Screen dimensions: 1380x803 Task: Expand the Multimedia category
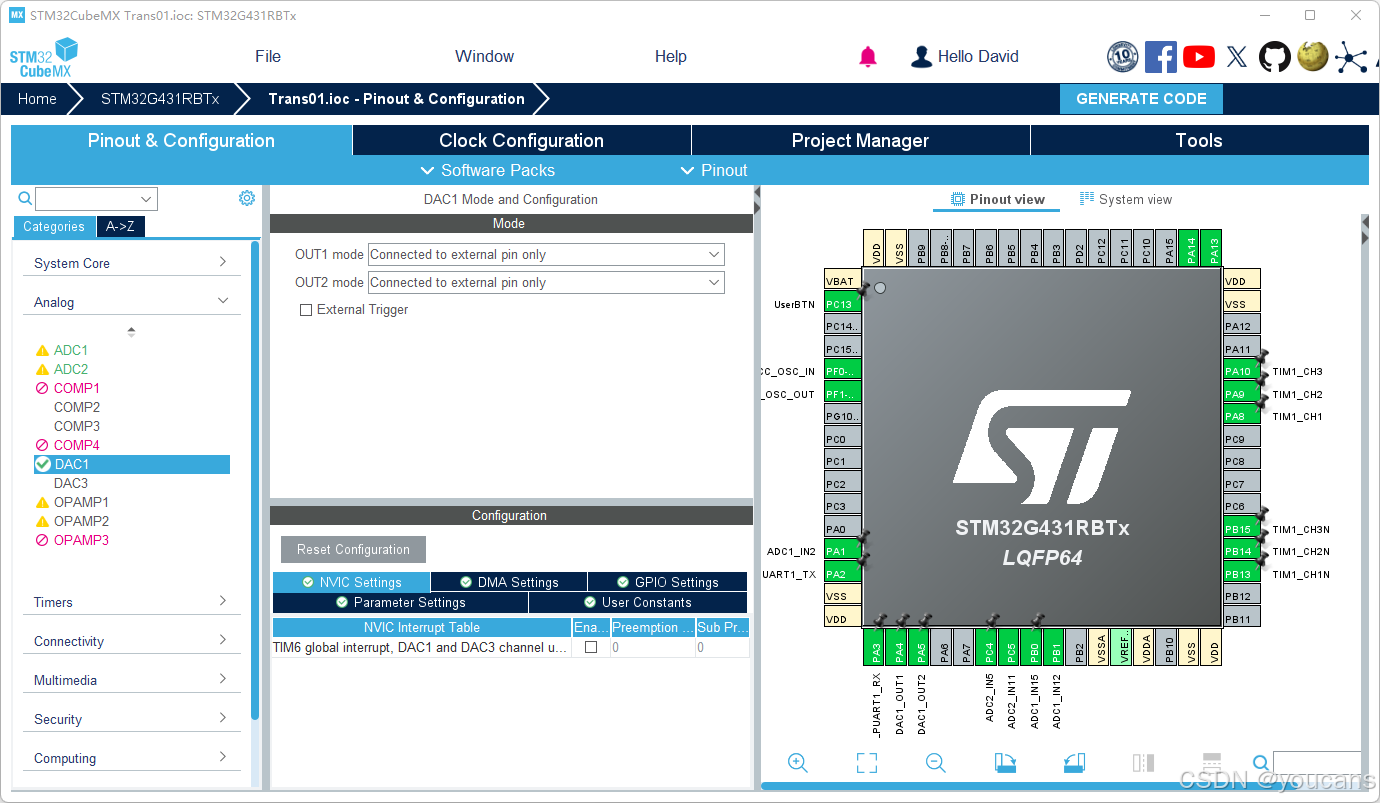131,680
